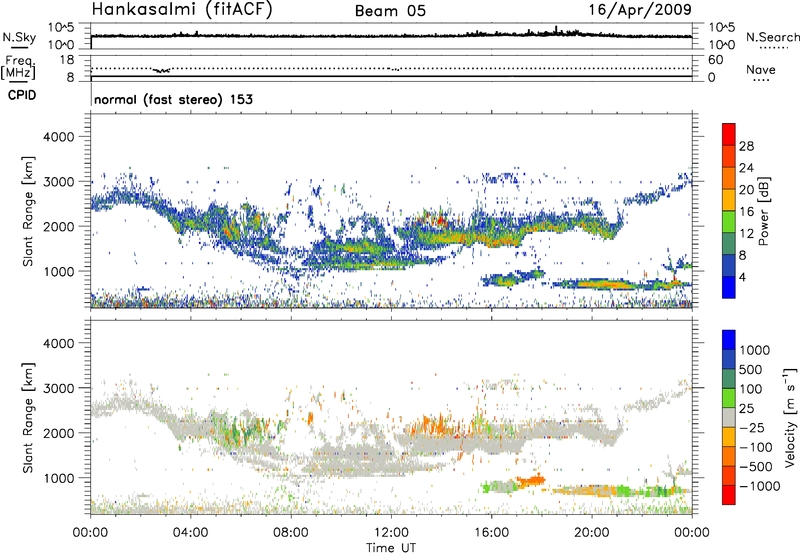This screenshot has height=554, width=800.
Task: Click the light green 12–16 dB Power segment
Action: (729, 222)
